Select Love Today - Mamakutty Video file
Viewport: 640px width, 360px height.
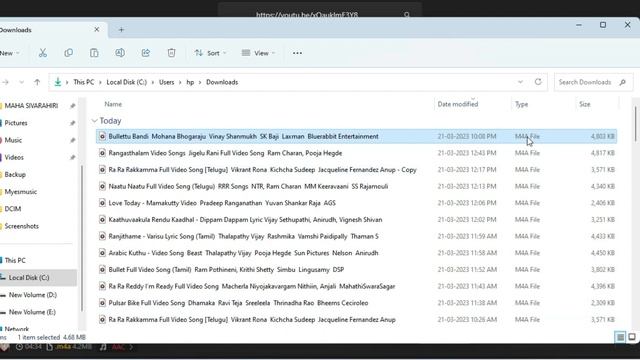tap(356, 203)
